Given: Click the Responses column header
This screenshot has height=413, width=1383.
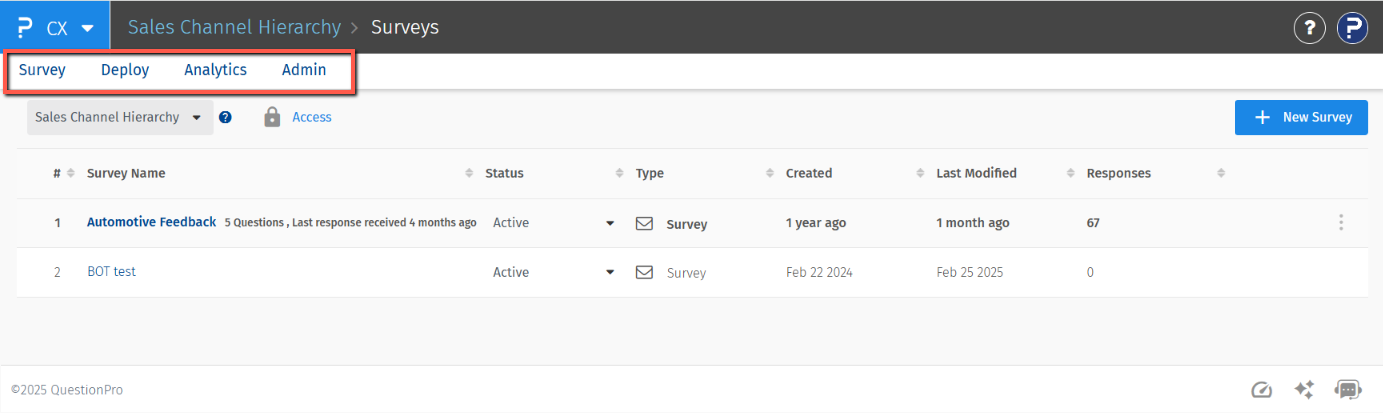Looking at the screenshot, I should tap(1118, 173).
